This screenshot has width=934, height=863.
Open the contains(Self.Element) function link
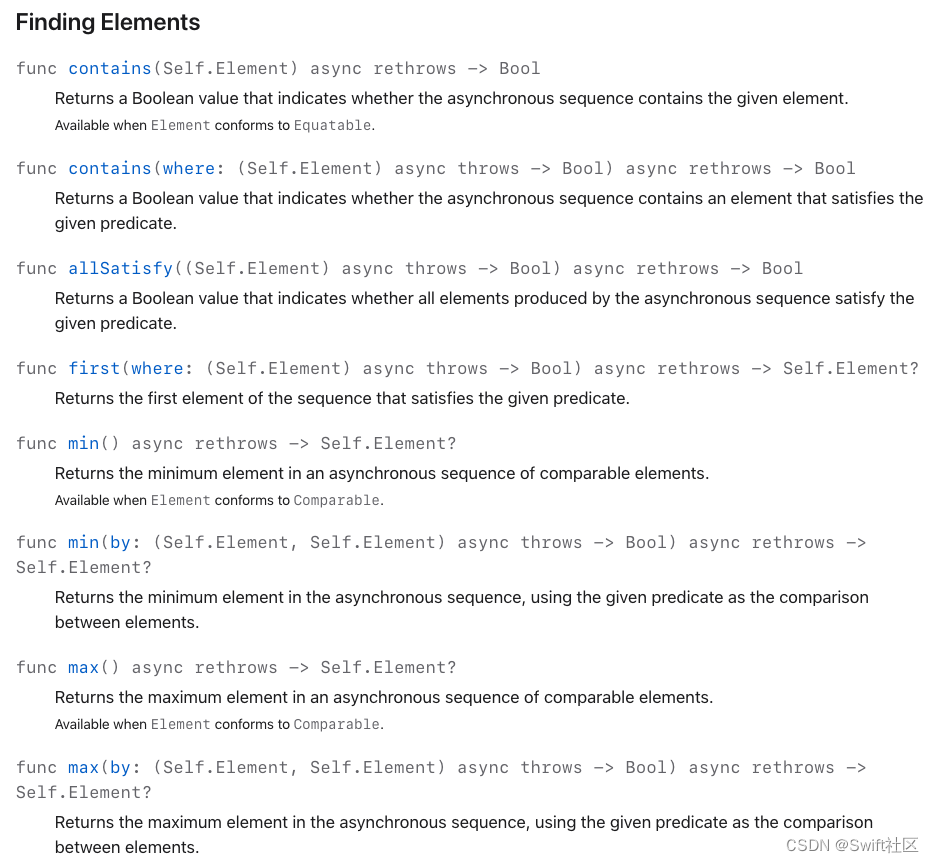click(110, 68)
